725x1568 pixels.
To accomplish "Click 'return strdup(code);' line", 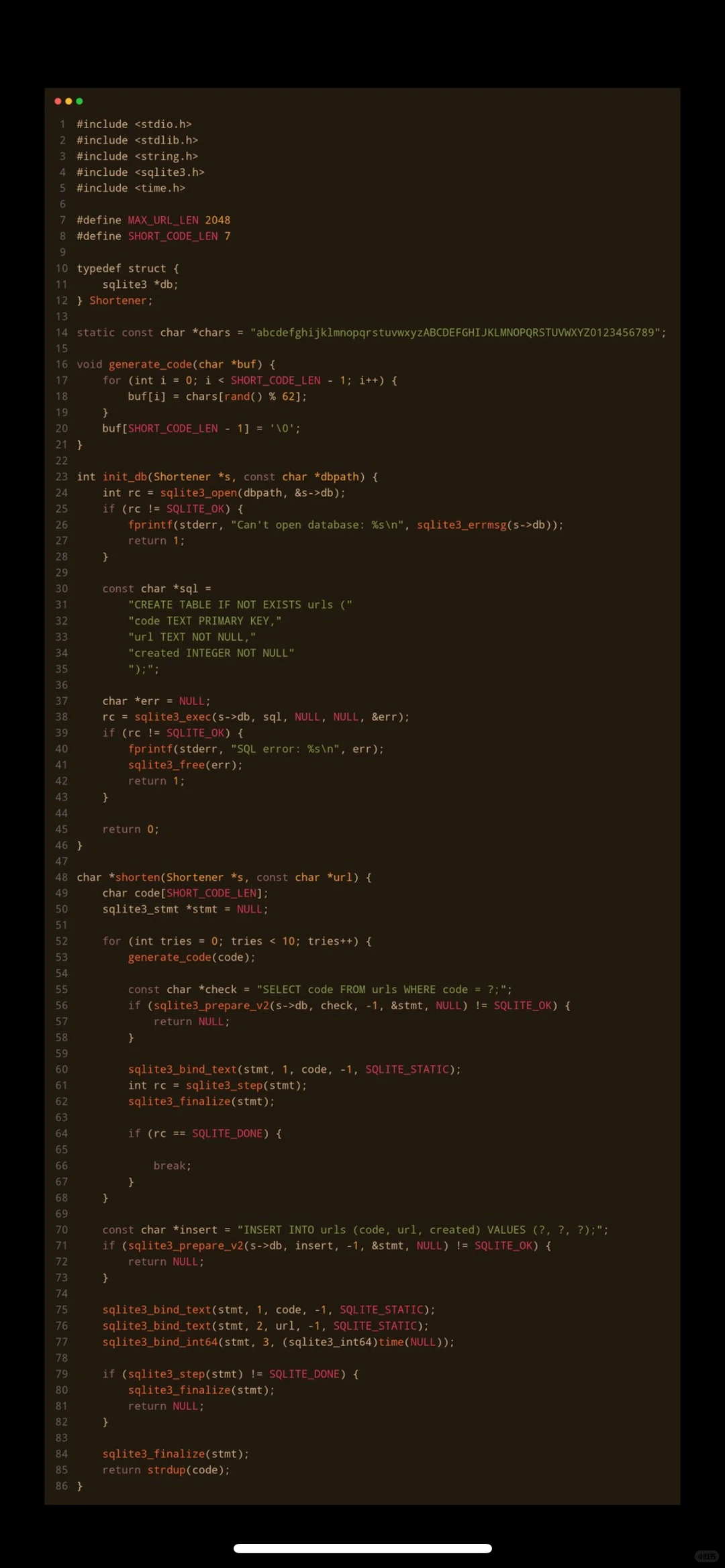I will click(x=166, y=1471).
